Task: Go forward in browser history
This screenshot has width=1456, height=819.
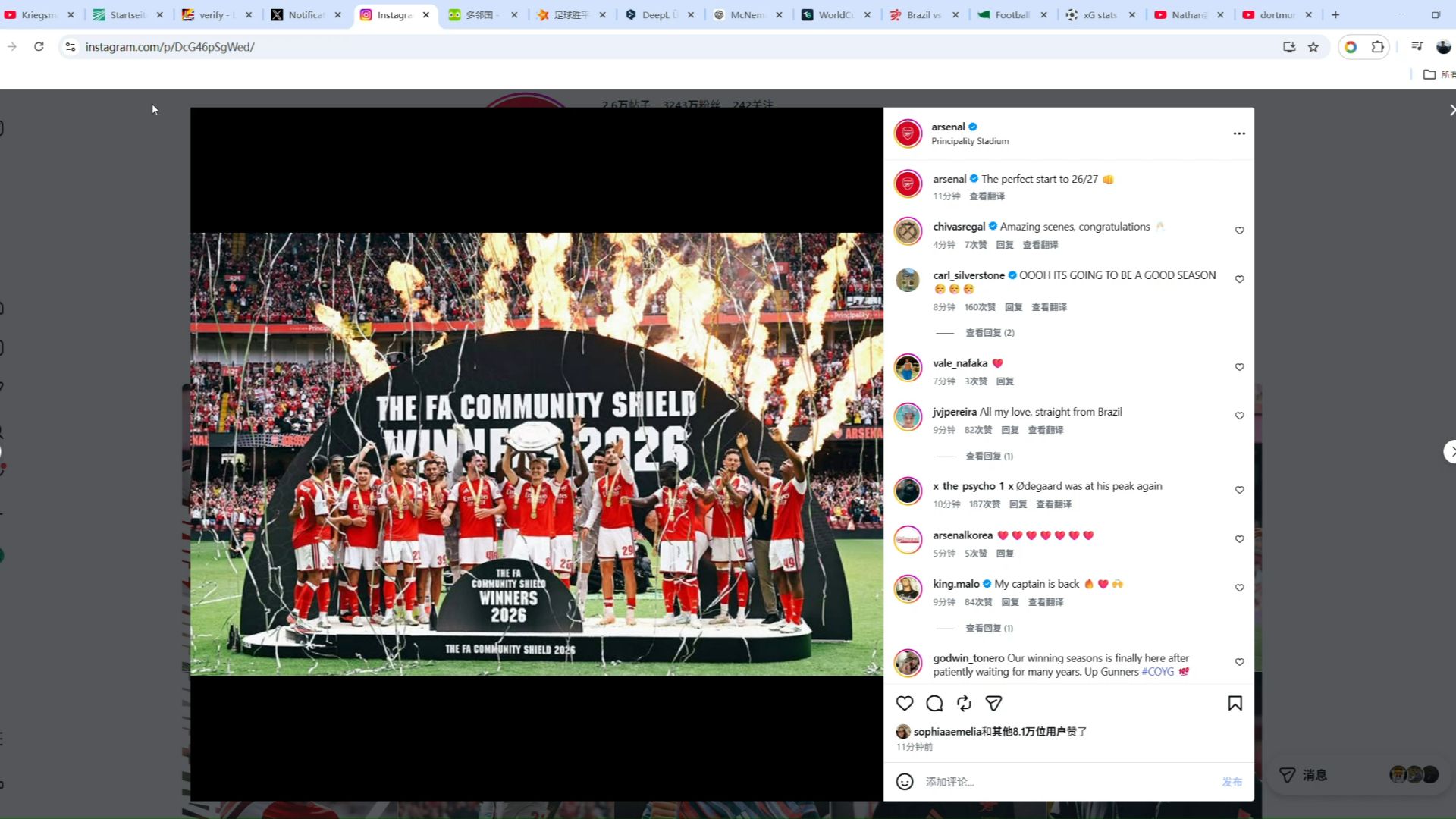Action: [12, 47]
